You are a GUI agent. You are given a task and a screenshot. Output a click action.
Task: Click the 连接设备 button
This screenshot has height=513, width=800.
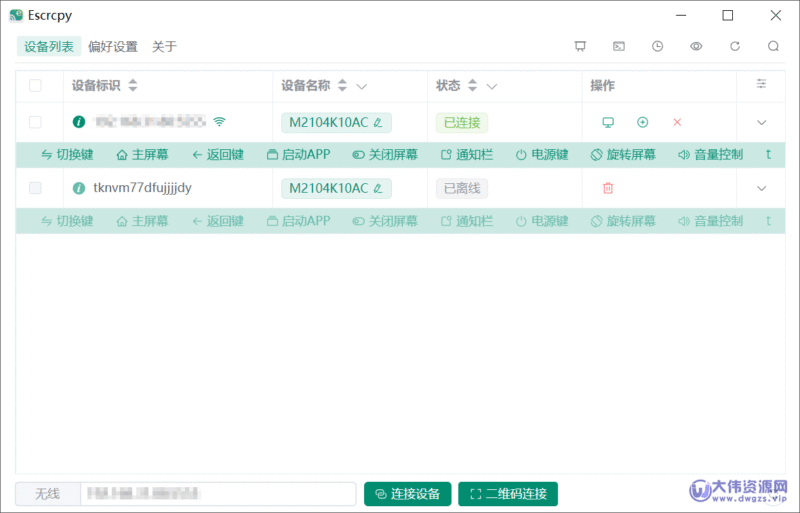408,494
